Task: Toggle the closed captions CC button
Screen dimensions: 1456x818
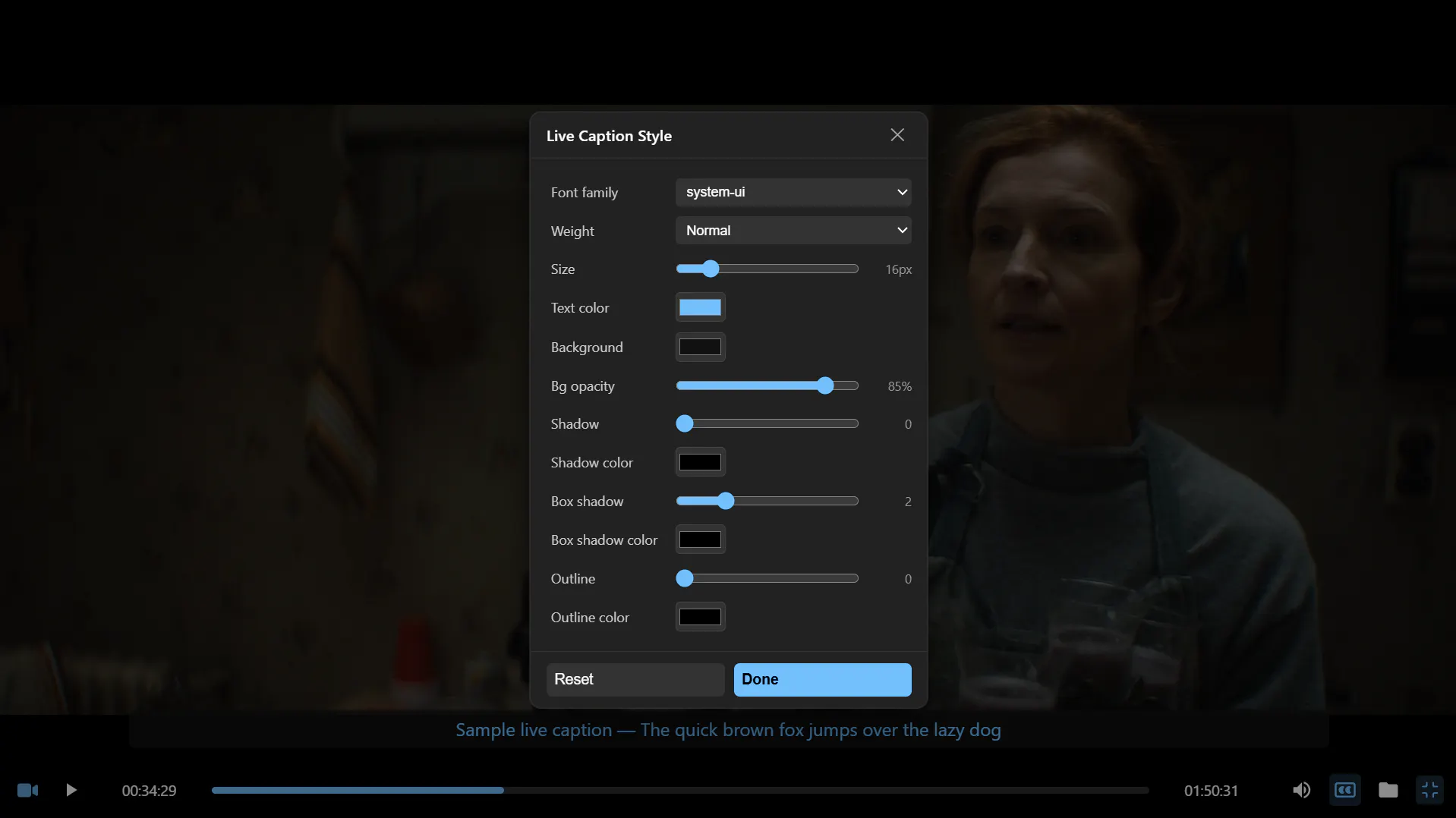Action: tap(1344, 790)
